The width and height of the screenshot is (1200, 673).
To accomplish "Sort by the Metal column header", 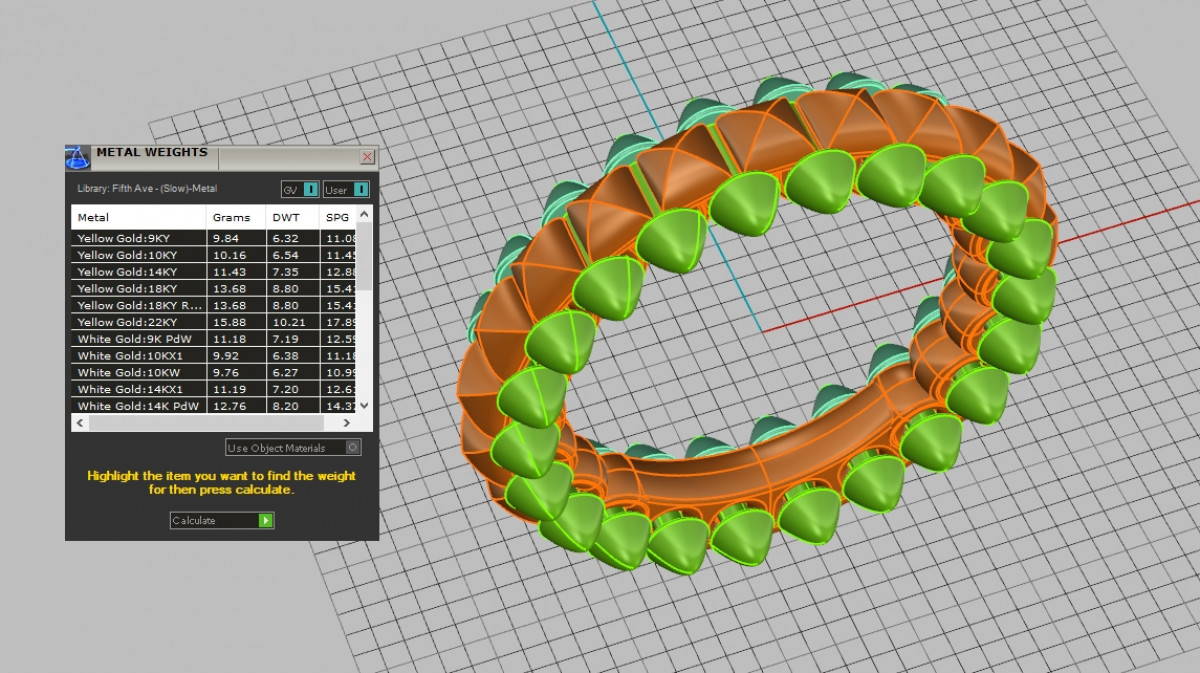I will pyautogui.click(x=138, y=217).
